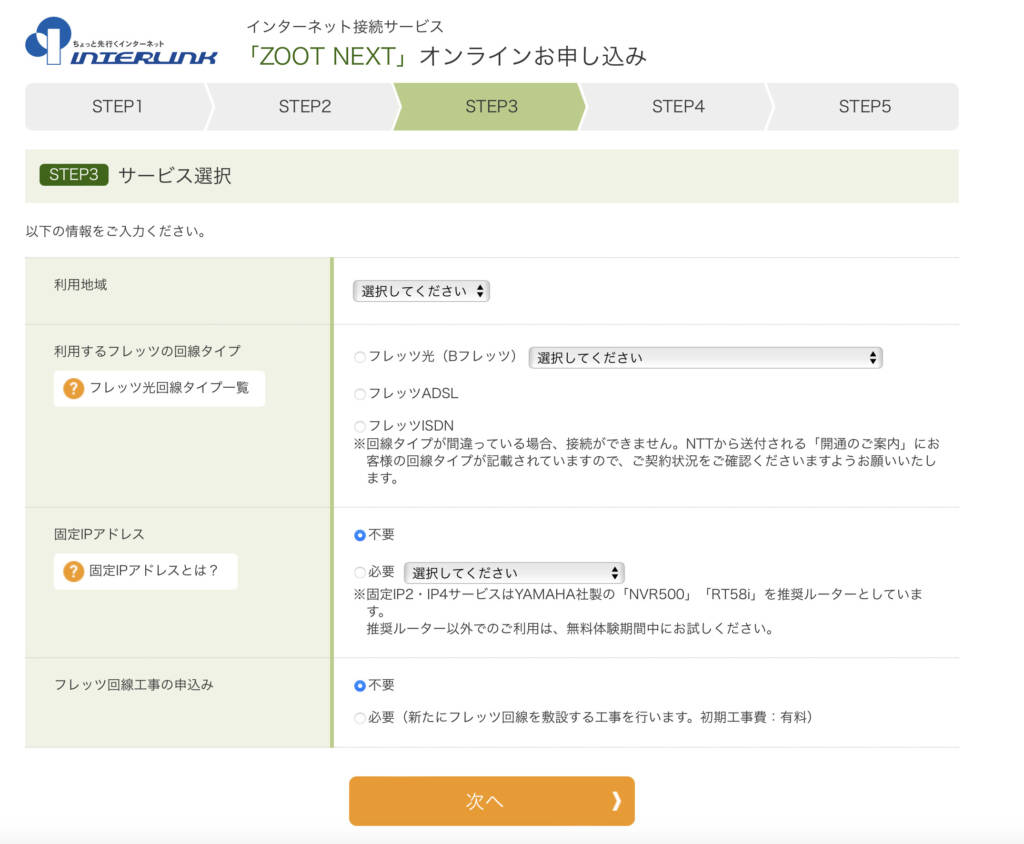
Task: Select the フレッツADSL radio button
Action: tap(359, 394)
